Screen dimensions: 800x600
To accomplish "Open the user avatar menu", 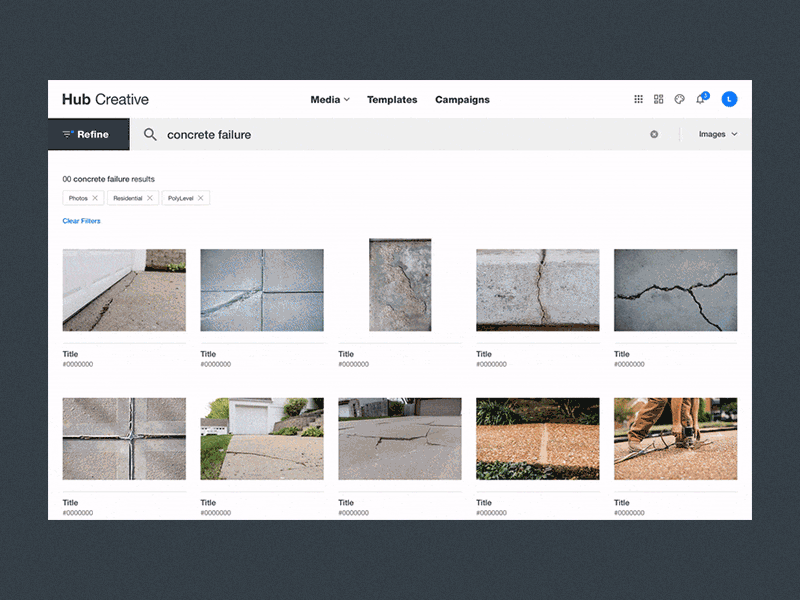I will [729, 99].
